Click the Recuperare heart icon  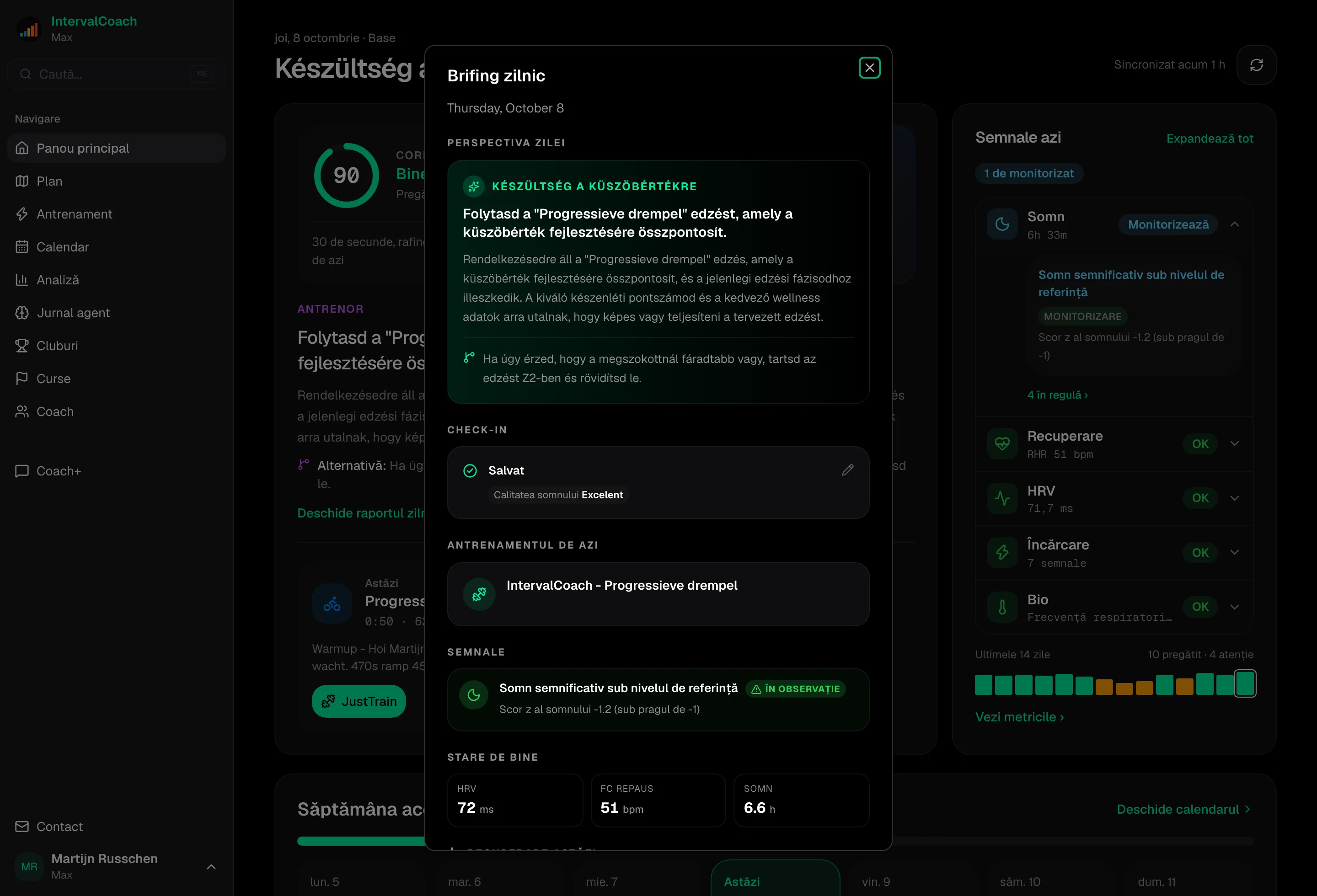pyautogui.click(x=1002, y=443)
